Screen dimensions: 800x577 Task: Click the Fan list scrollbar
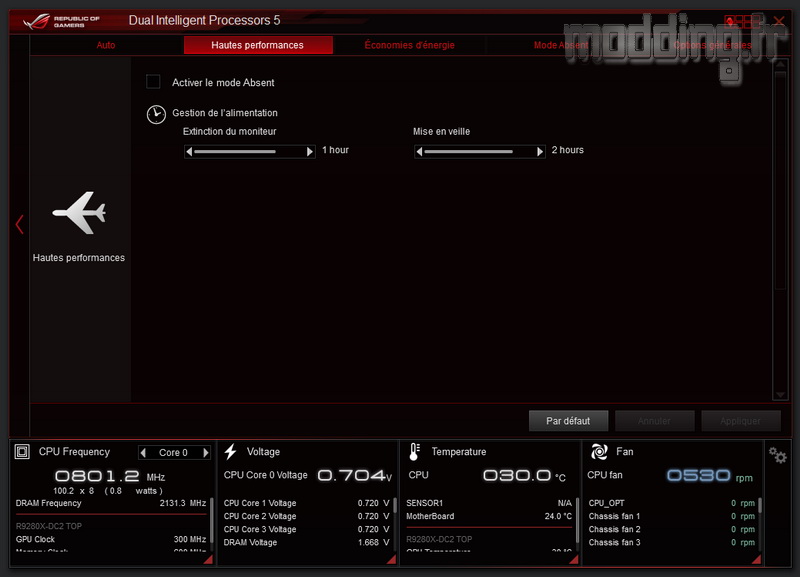(760, 524)
